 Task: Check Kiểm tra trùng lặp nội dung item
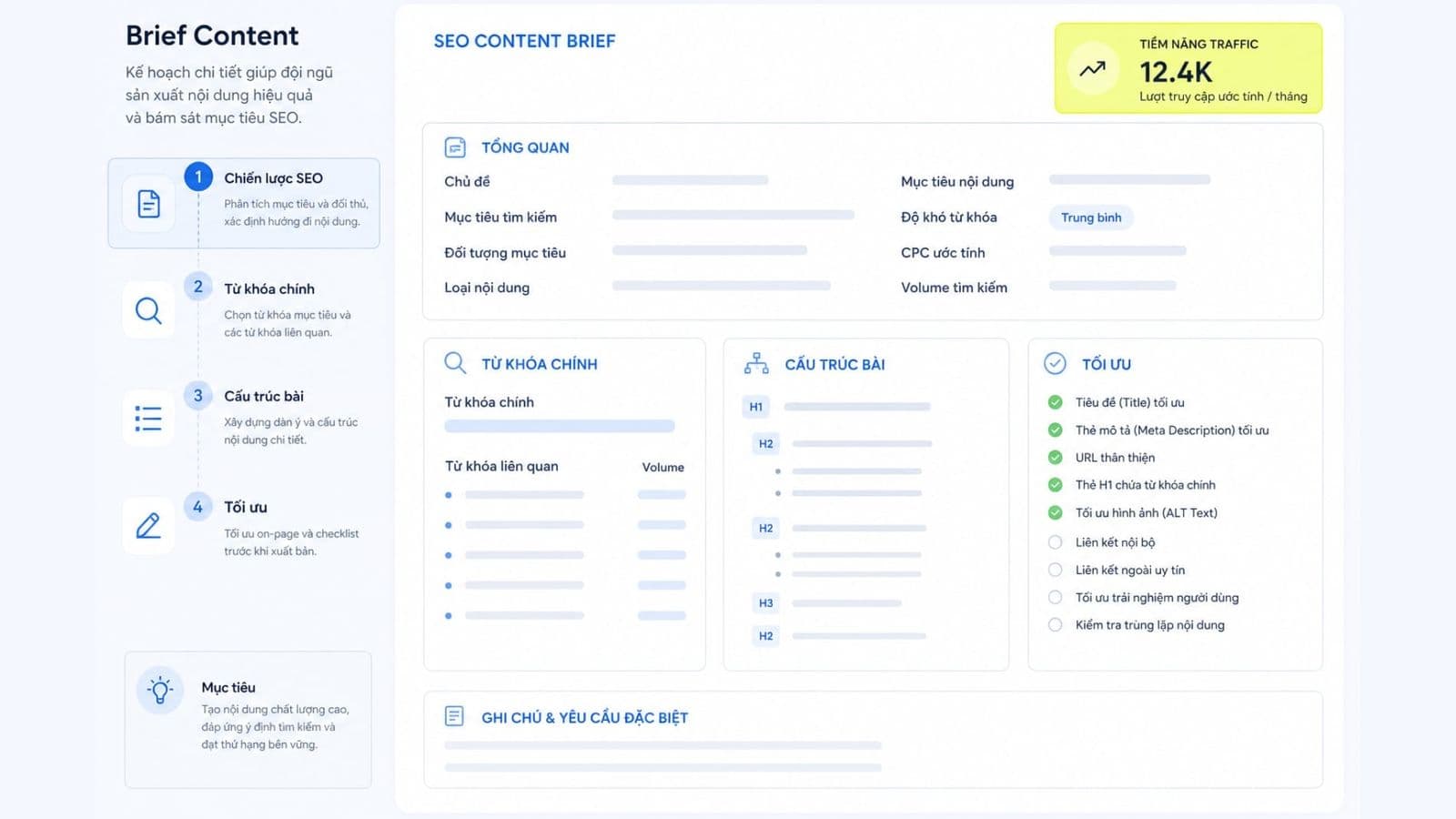[1056, 624]
